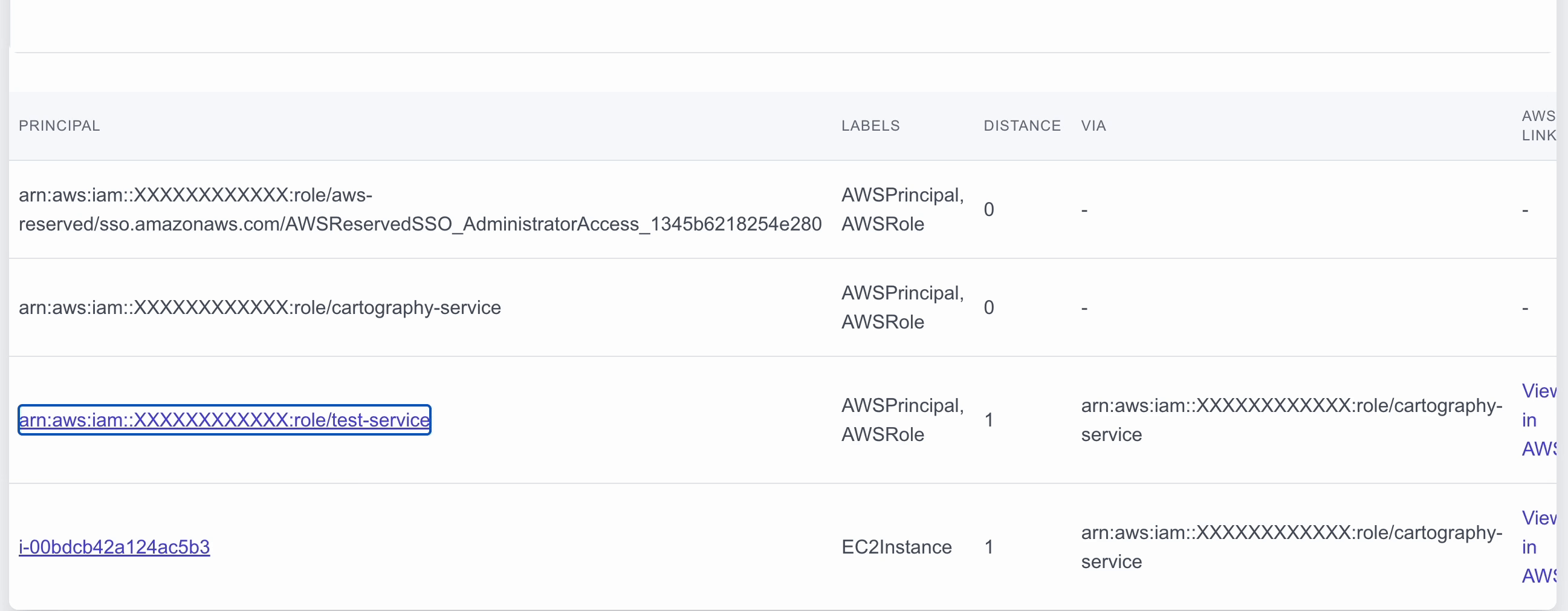This screenshot has width=1568, height=611.
Task: Click the AWS LINK column header
Action: (1538, 125)
